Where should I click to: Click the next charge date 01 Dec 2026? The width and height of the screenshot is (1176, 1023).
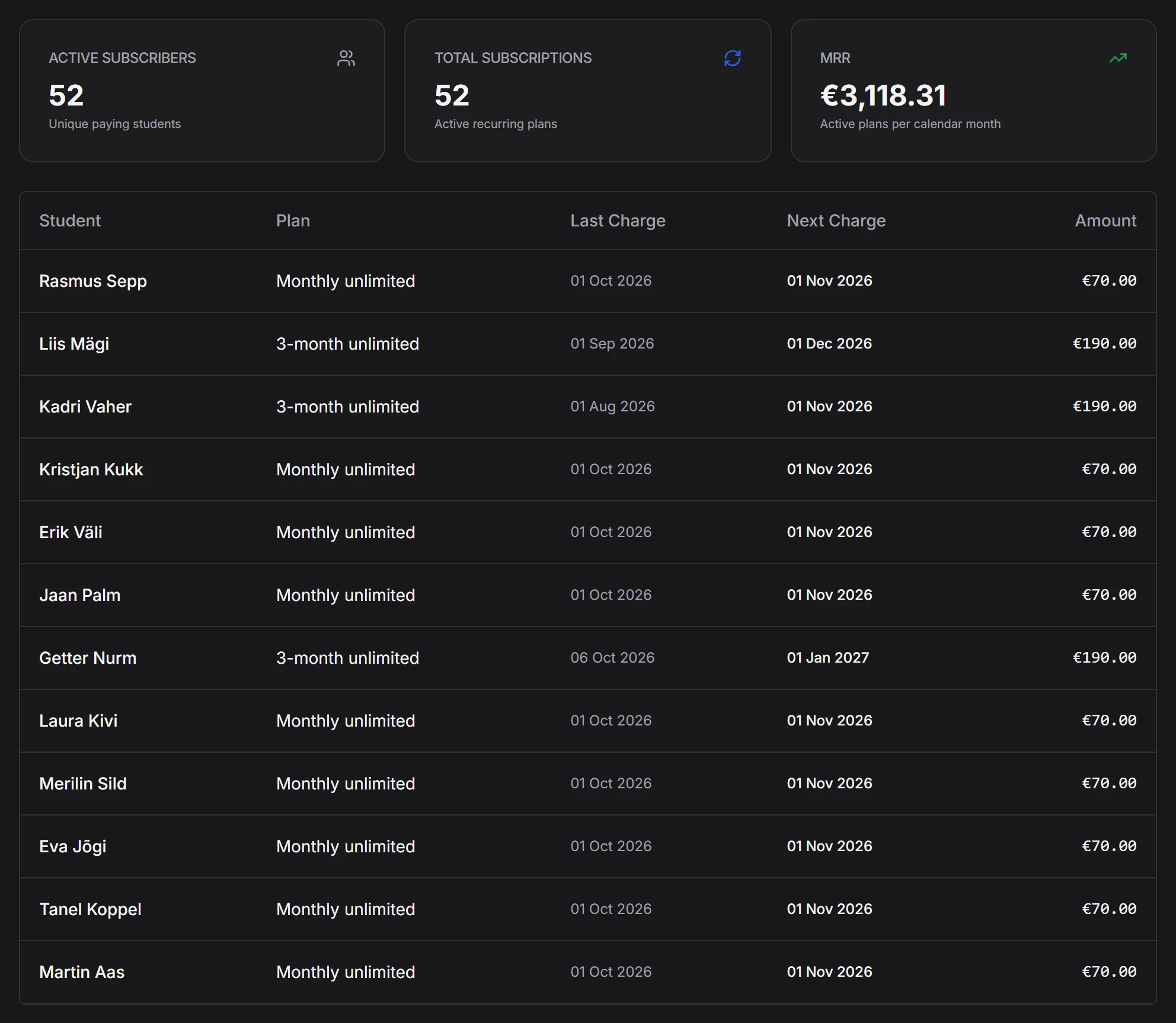(829, 344)
